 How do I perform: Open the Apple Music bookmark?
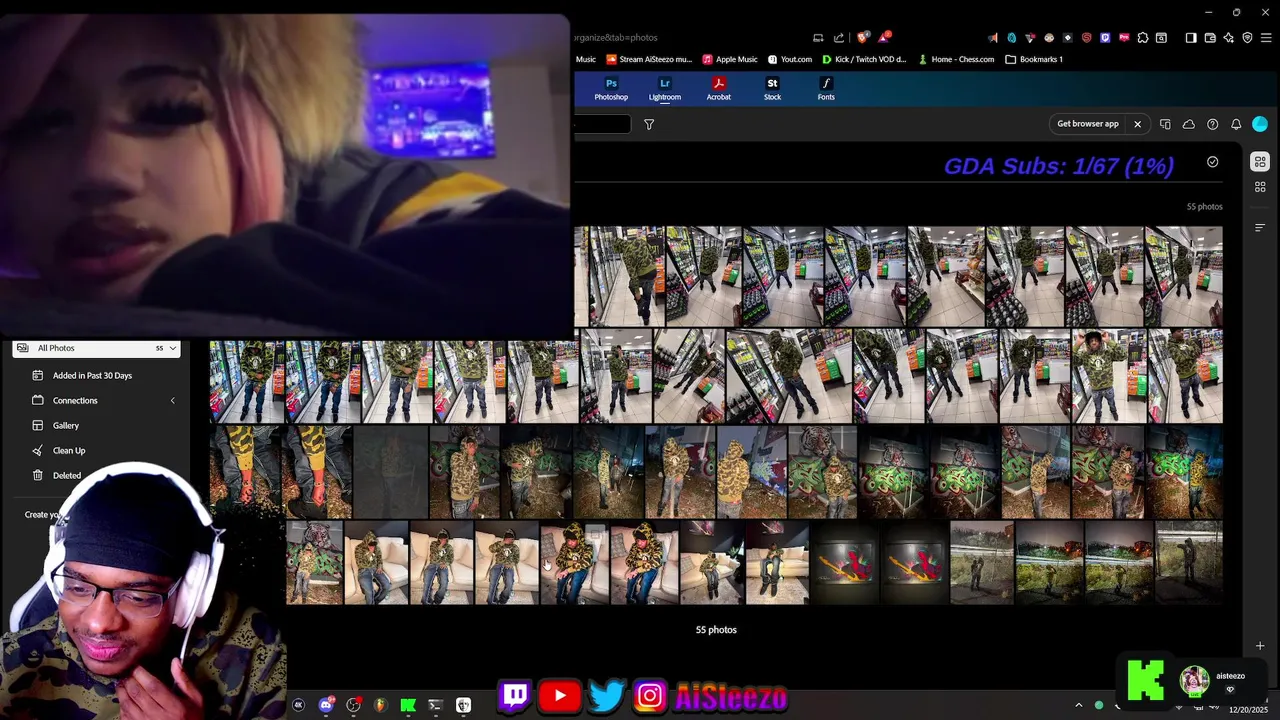click(730, 59)
